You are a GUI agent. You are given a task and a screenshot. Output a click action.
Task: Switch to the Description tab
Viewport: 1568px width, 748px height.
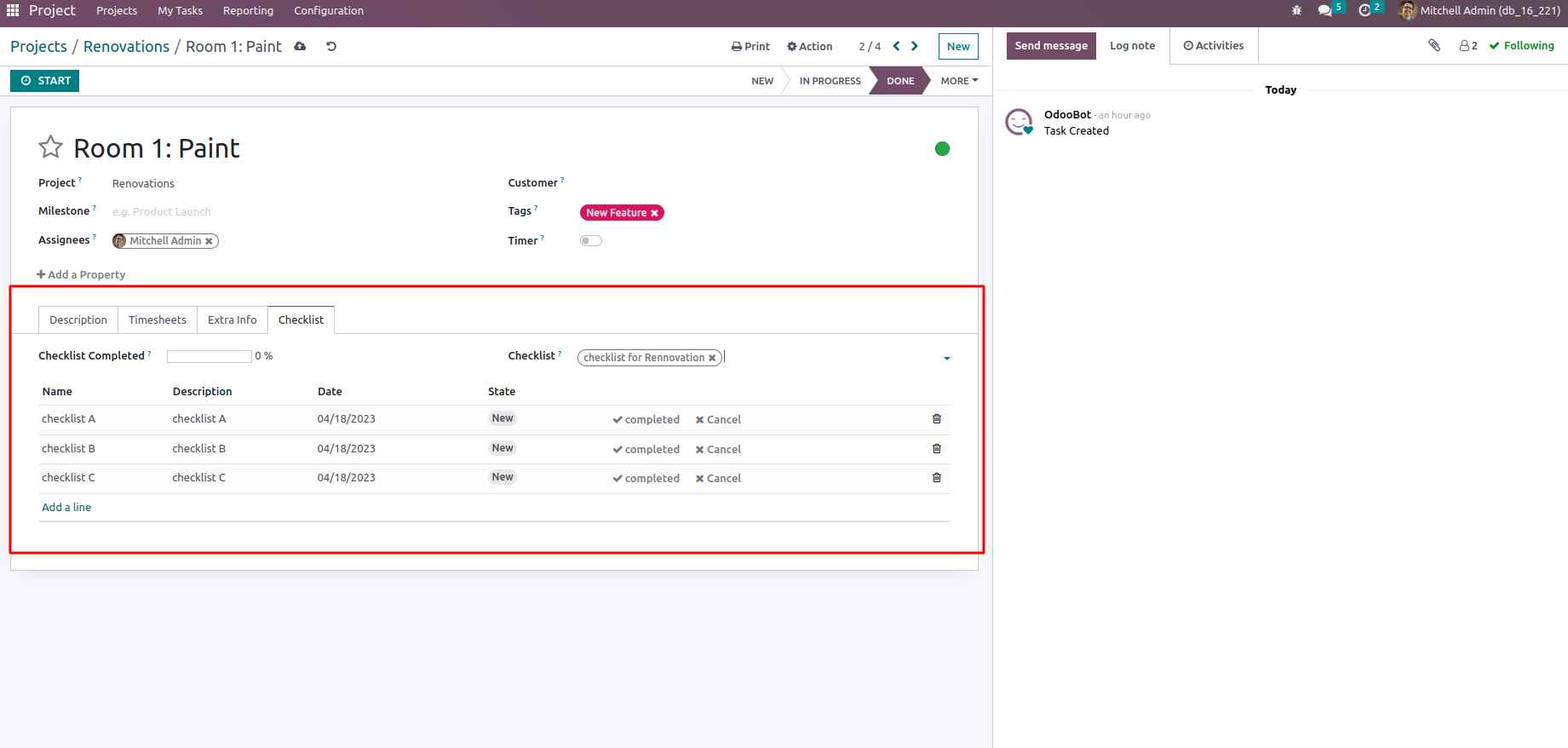click(x=78, y=320)
